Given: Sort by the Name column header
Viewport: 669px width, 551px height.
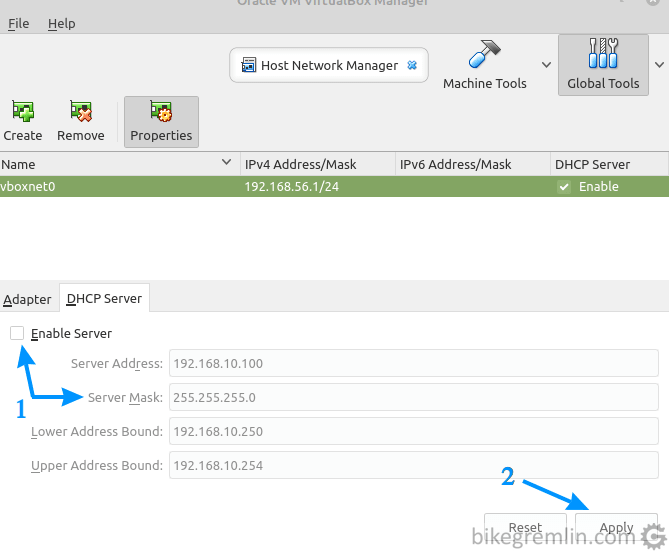Looking at the screenshot, I should (x=119, y=164).
